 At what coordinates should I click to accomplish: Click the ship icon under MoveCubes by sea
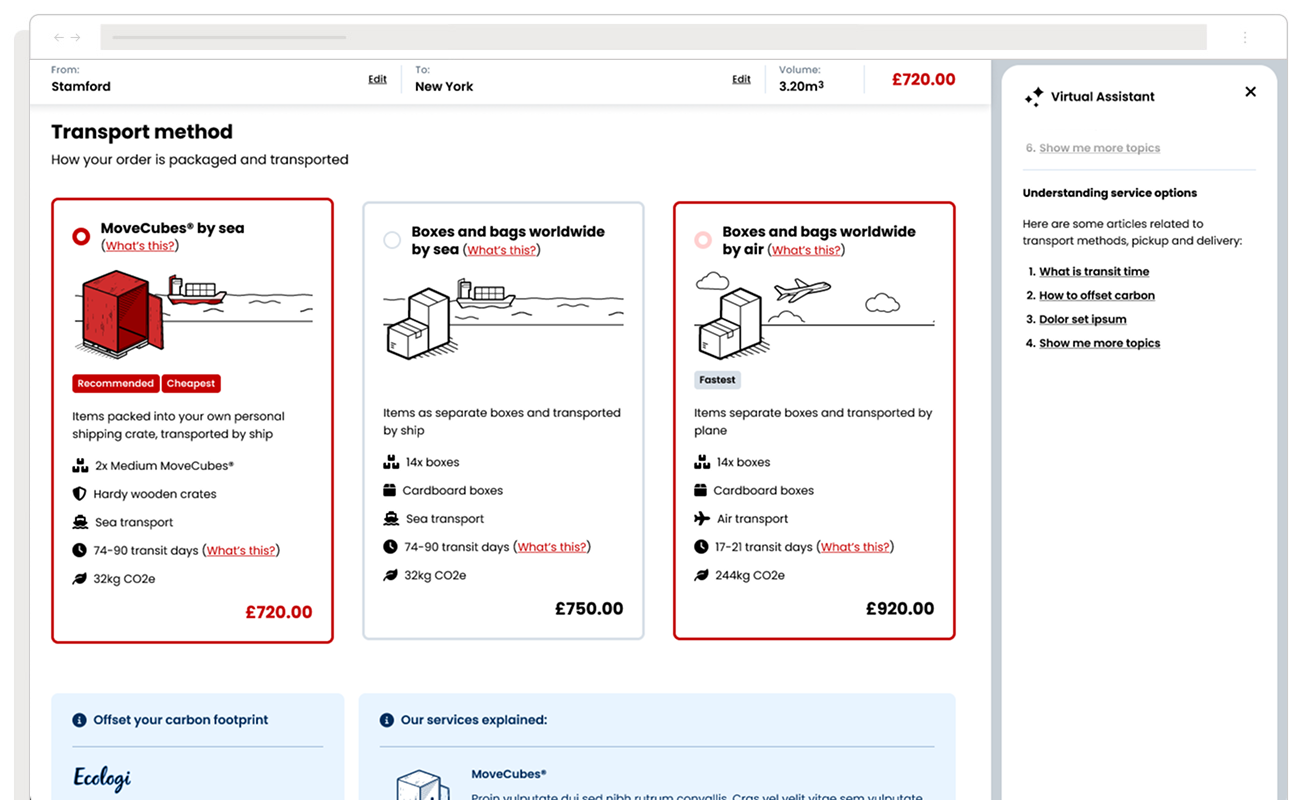click(80, 521)
